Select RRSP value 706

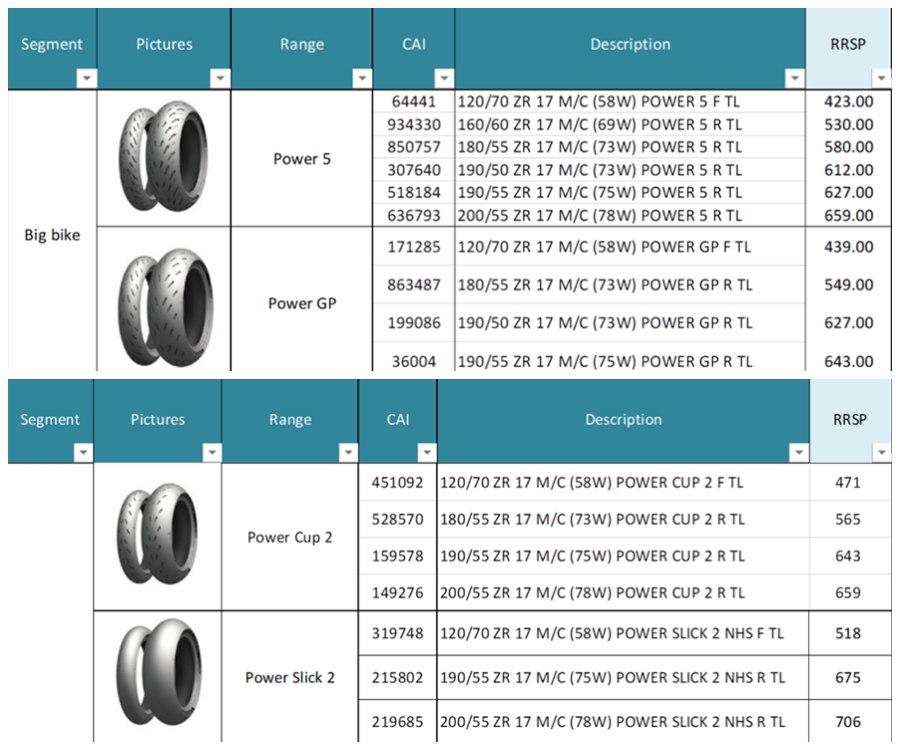click(848, 721)
